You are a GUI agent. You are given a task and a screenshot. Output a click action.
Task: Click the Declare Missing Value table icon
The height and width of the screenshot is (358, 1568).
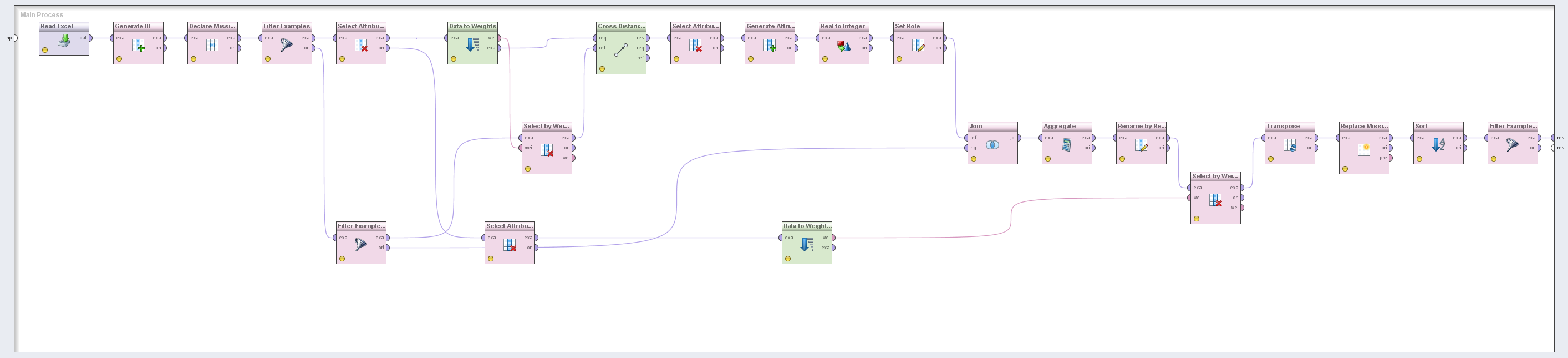(212, 45)
